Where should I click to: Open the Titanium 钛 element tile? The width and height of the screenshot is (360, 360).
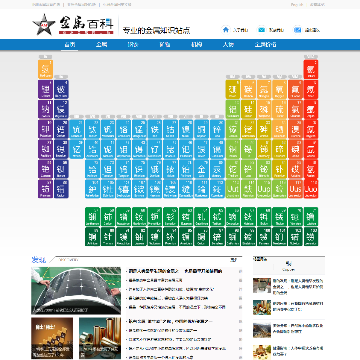92,129
